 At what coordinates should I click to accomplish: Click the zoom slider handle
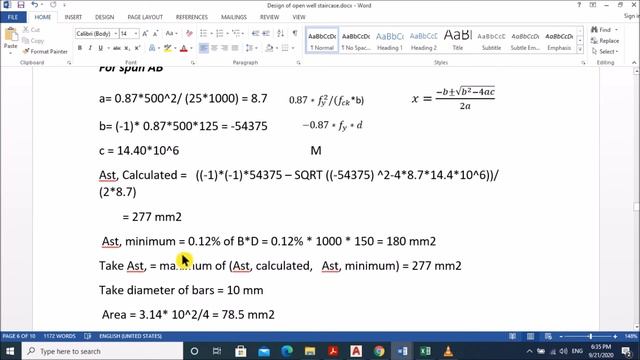(590, 336)
